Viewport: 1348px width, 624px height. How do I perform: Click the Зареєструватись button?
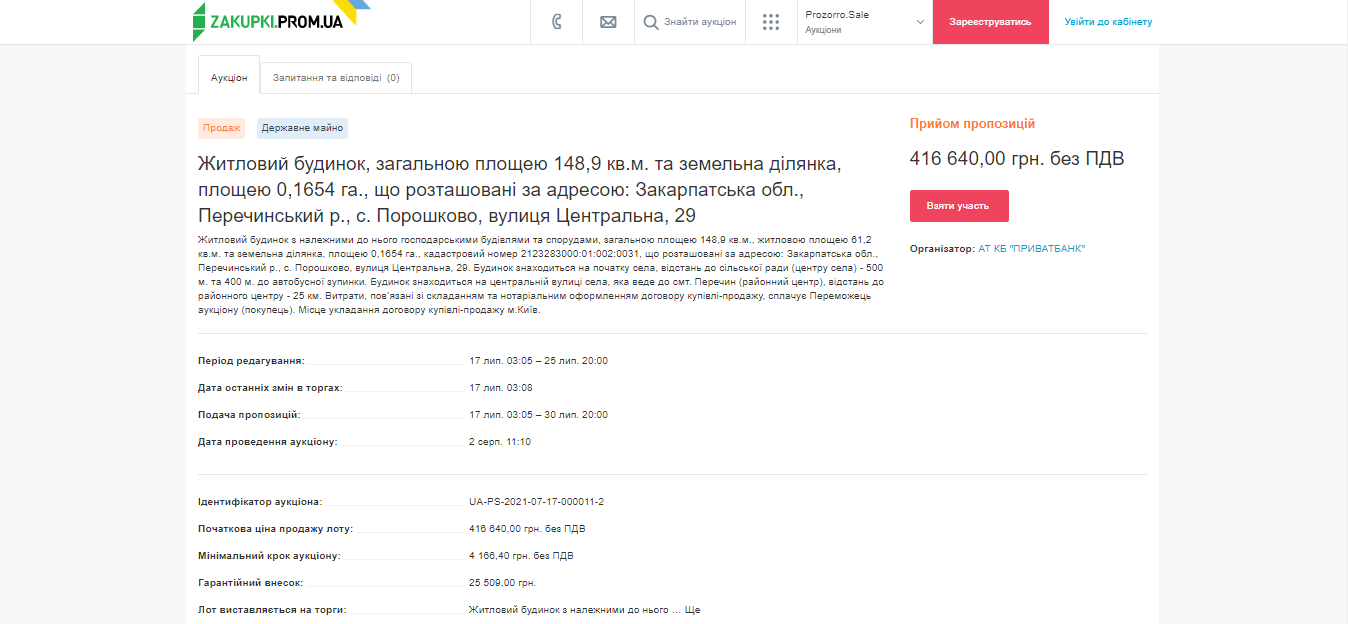tap(990, 22)
